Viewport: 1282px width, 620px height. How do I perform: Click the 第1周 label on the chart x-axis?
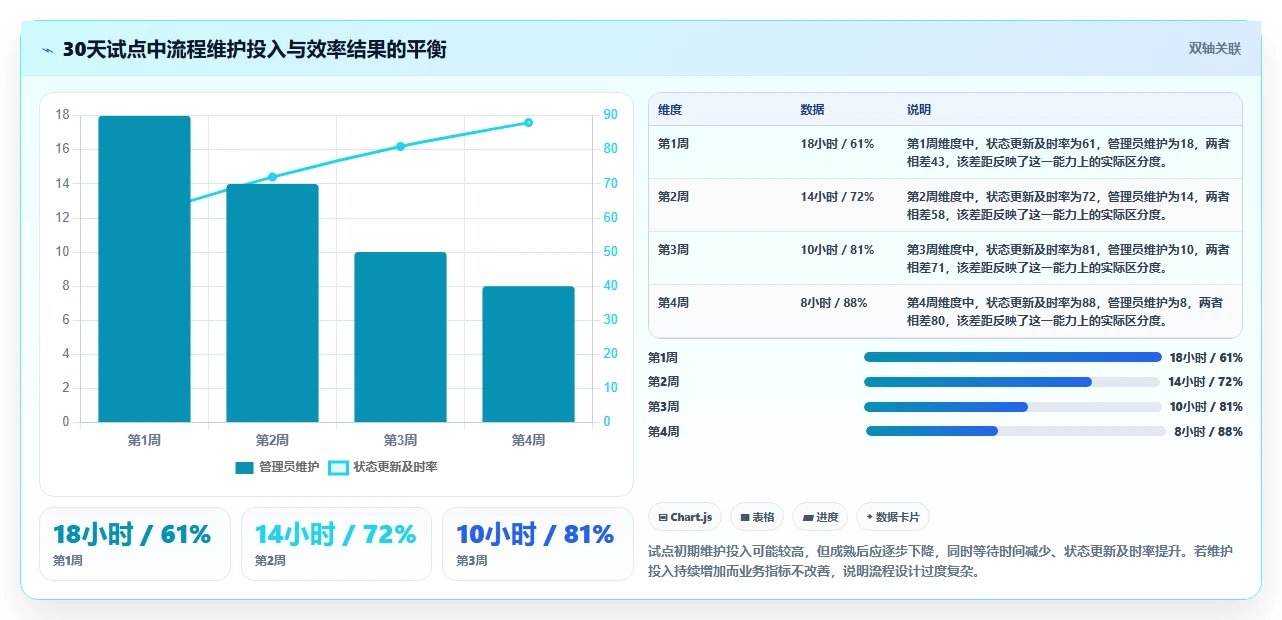144,440
